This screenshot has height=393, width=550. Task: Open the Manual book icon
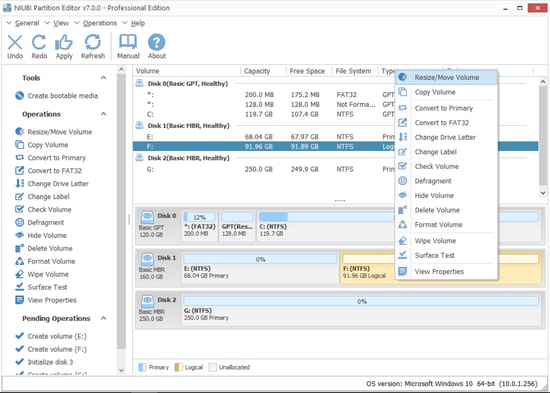[x=128, y=42]
